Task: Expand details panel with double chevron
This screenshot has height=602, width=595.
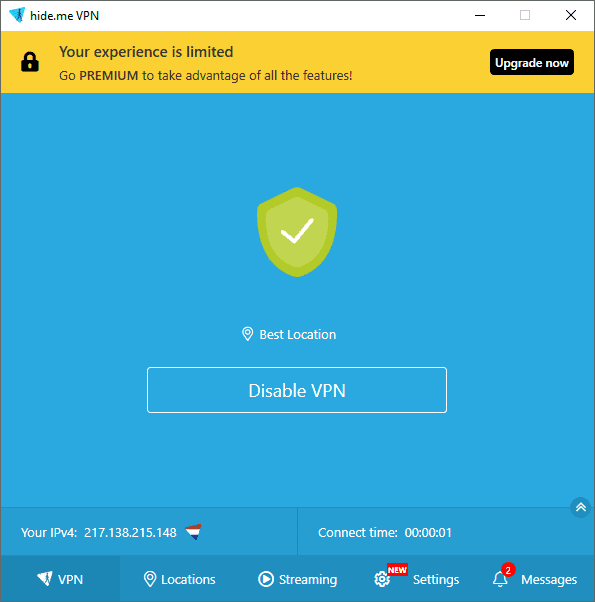Action: [x=580, y=508]
